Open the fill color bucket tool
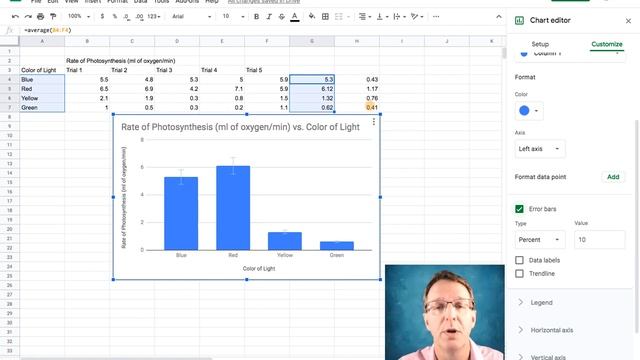Viewport: 640px width, 360px height. click(312, 17)
